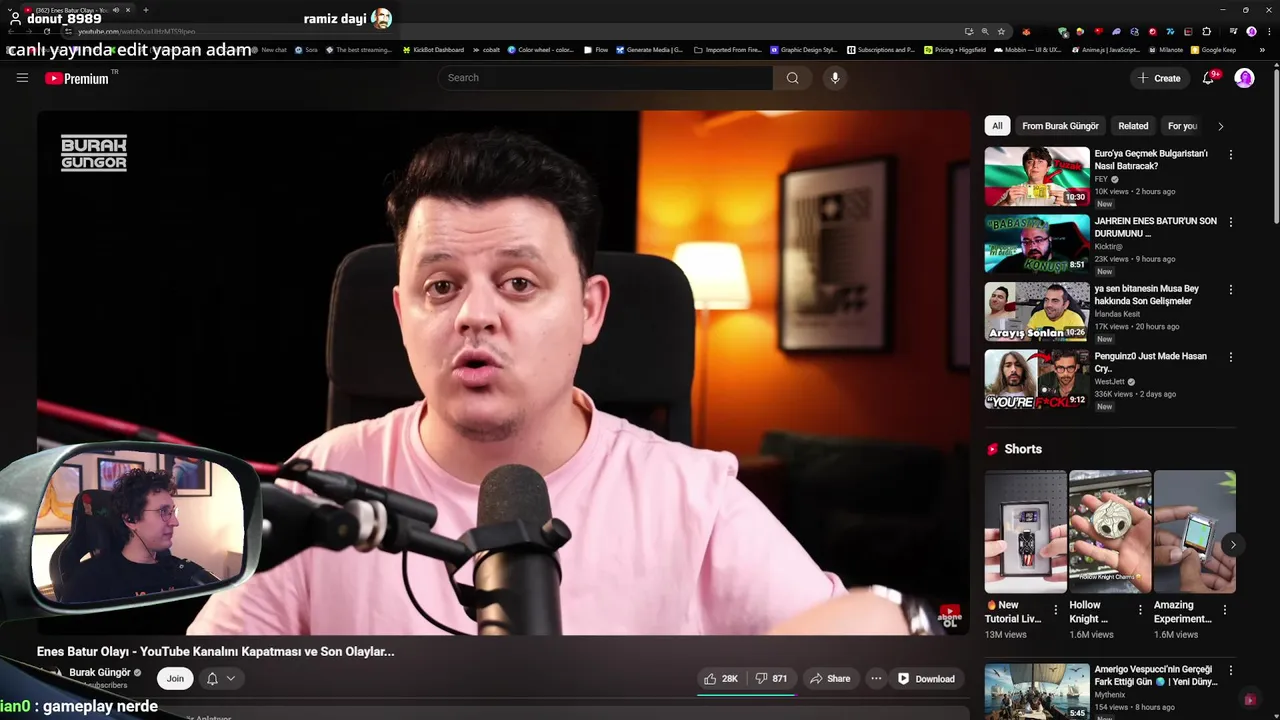Image resolution: width=1280 pixels, height=720 pixels.
Task: Open the WestJett channel link
Action: click(x=1110, y=382)
